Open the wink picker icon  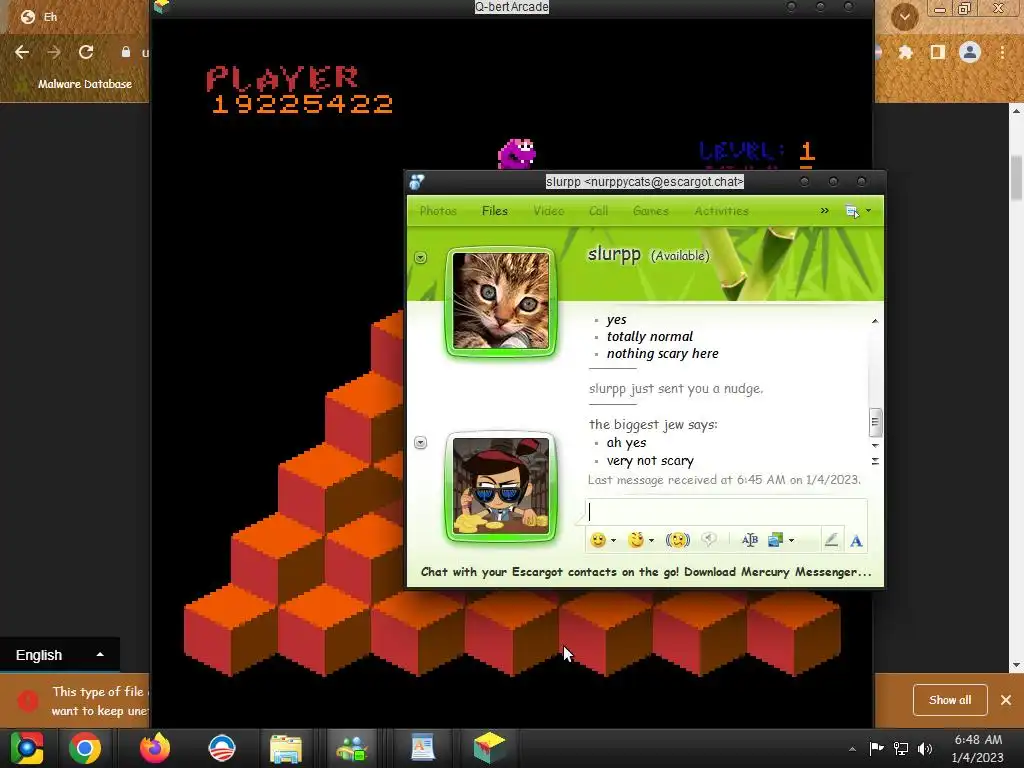[635, 539]
